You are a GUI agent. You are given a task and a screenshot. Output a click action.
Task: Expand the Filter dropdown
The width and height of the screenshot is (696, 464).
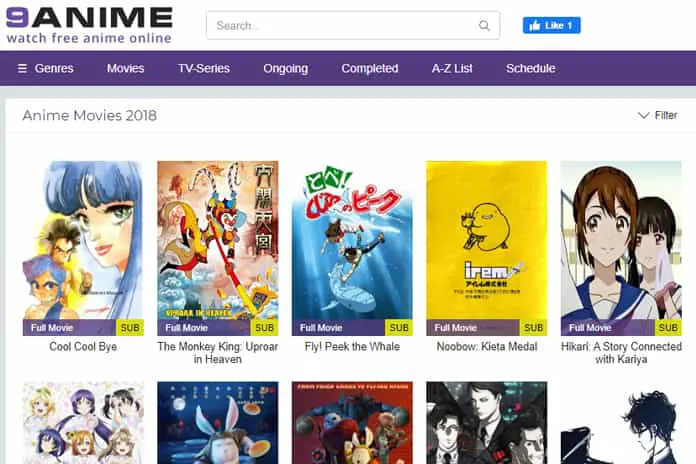pyautogui.click(x=657, y=115)
